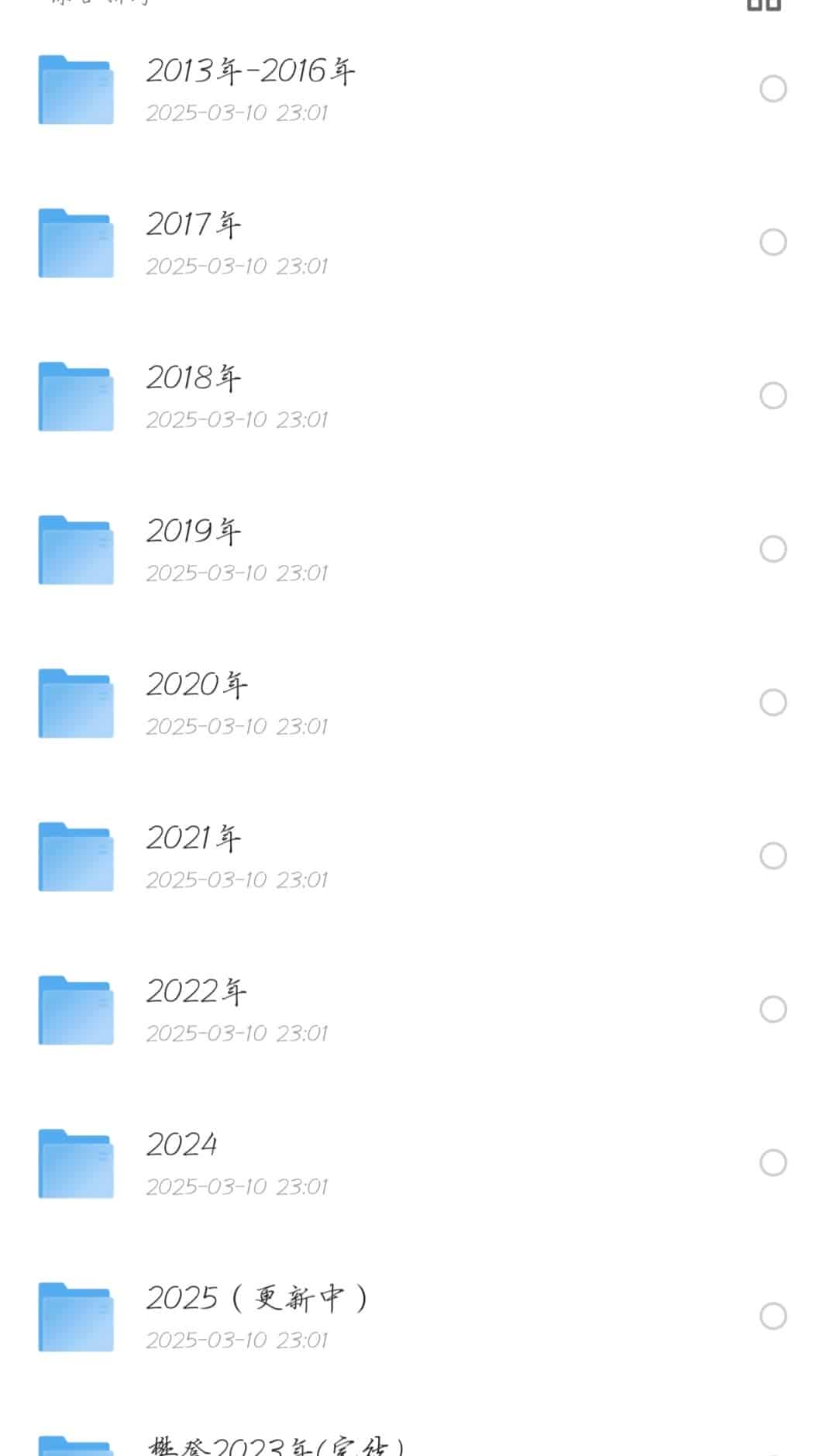Viewport: 836px width, 1456px height.
Task: Select the 2019年 folder radio button
Action: [x=773, y=549]
